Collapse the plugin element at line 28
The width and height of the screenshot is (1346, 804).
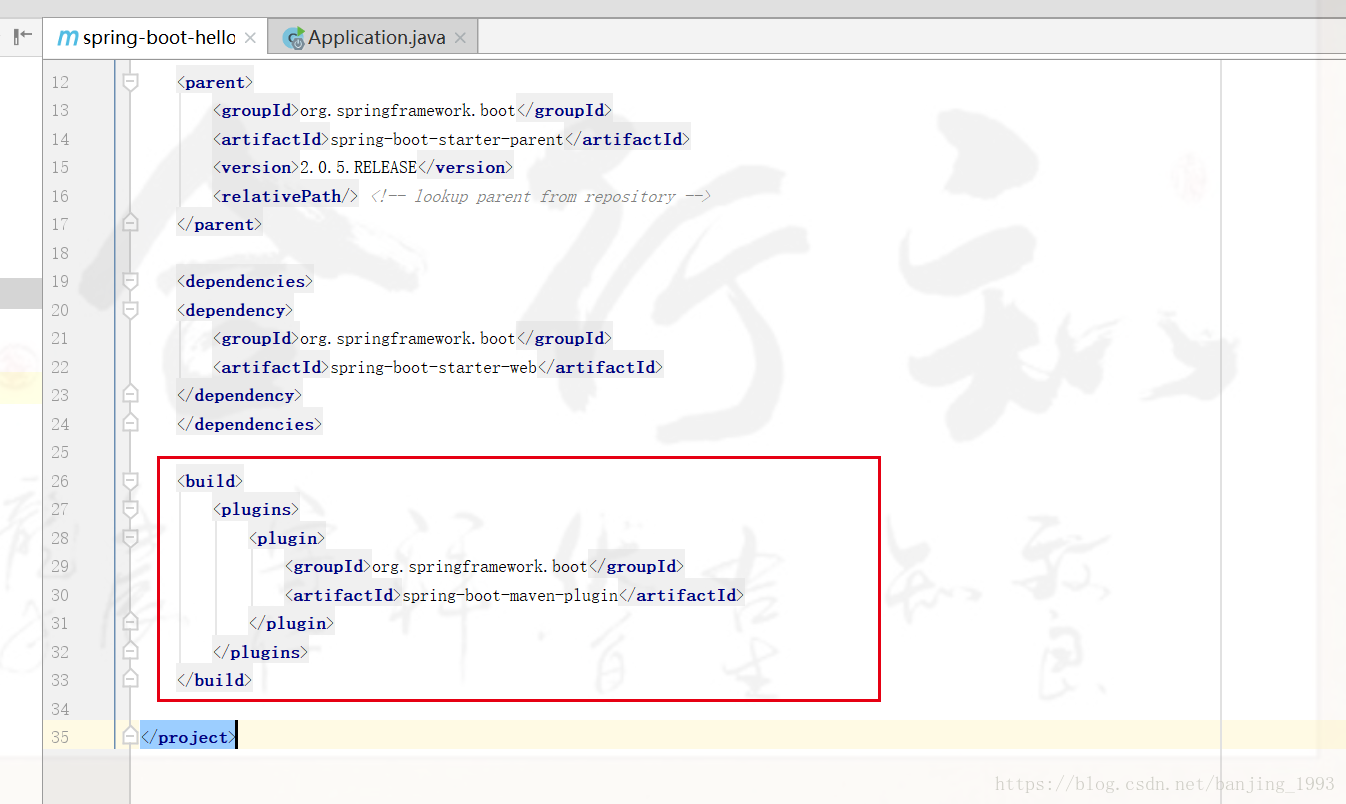130,538
